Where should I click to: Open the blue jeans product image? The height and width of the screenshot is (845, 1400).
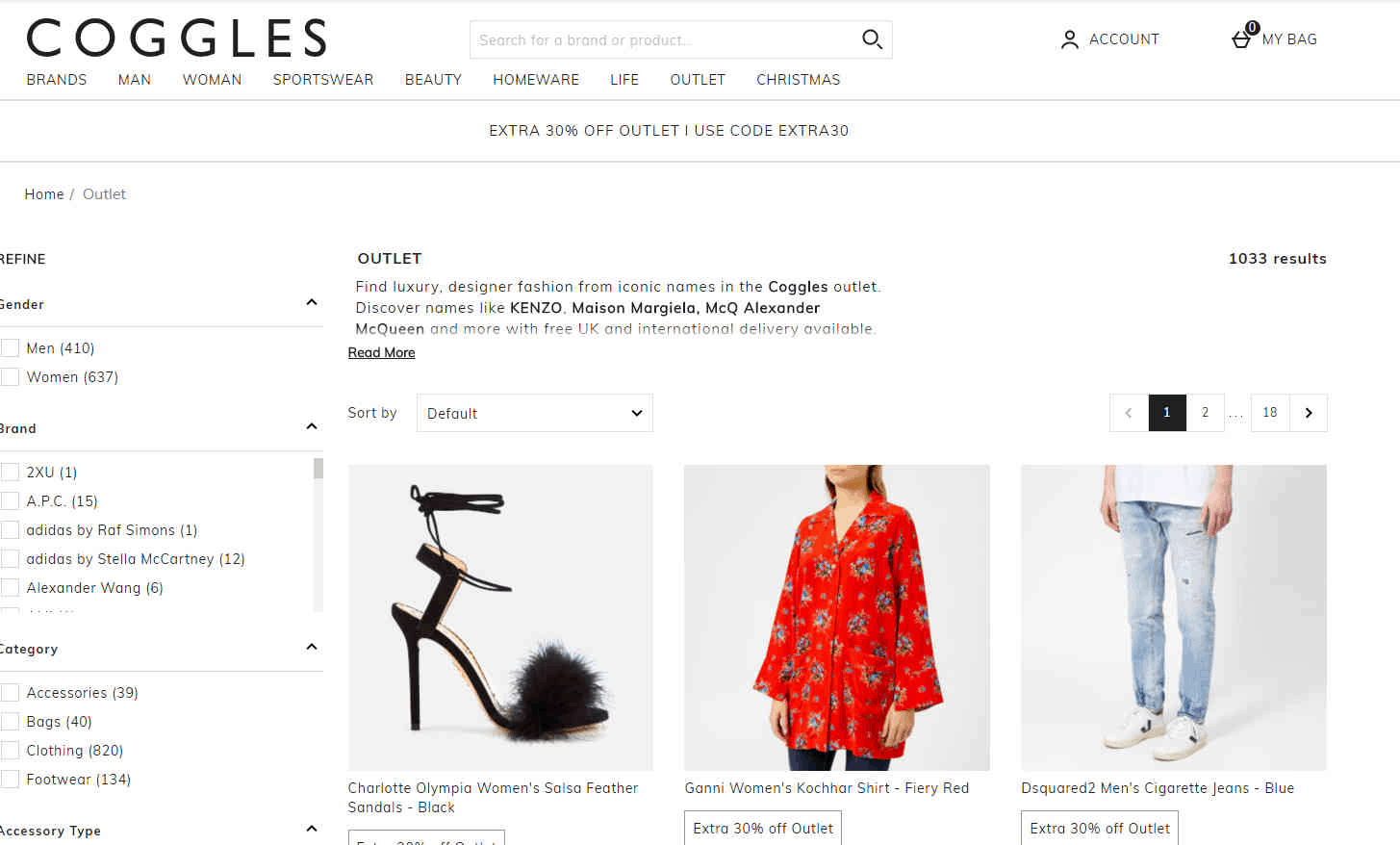coord(1174,618)
